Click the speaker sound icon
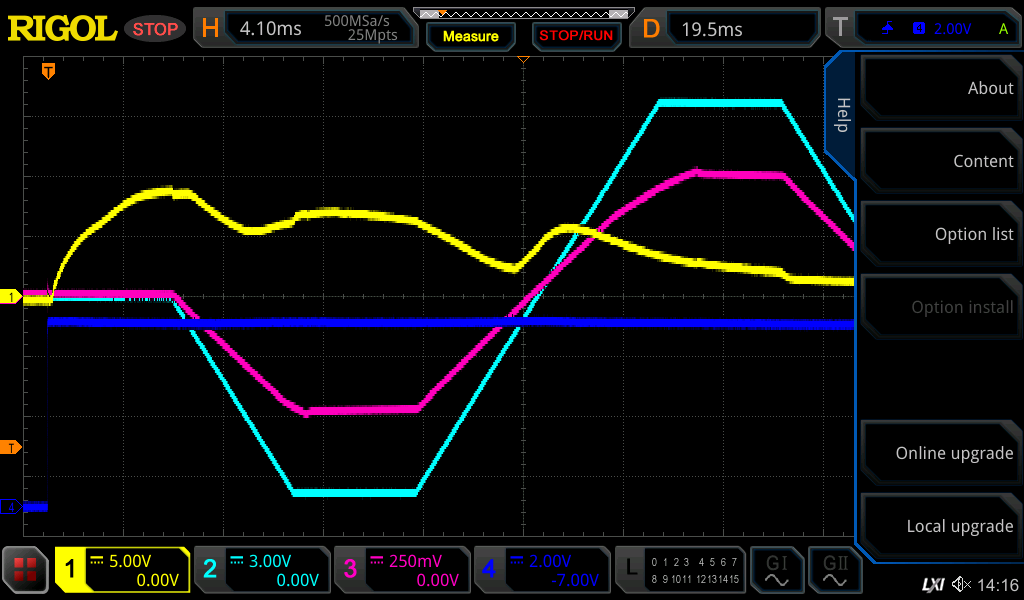This screenshot has width=1024, height=600. 961,584
